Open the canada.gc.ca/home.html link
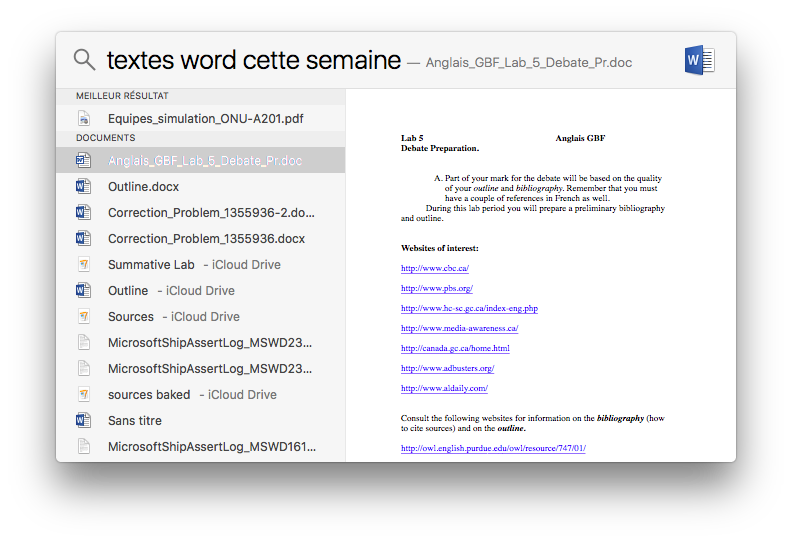Screen dimensions: 792x542 point(455,348)
